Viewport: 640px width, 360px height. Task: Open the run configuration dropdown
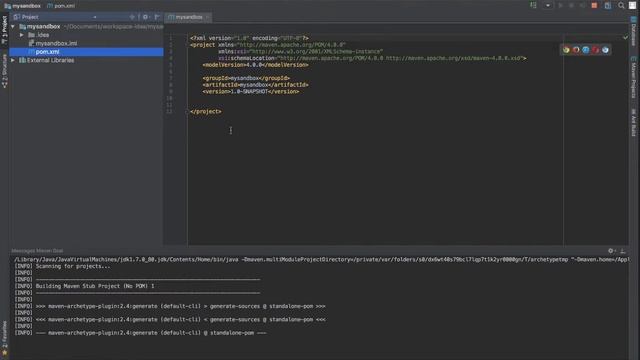pyautogui.click(x=548, y=5)
